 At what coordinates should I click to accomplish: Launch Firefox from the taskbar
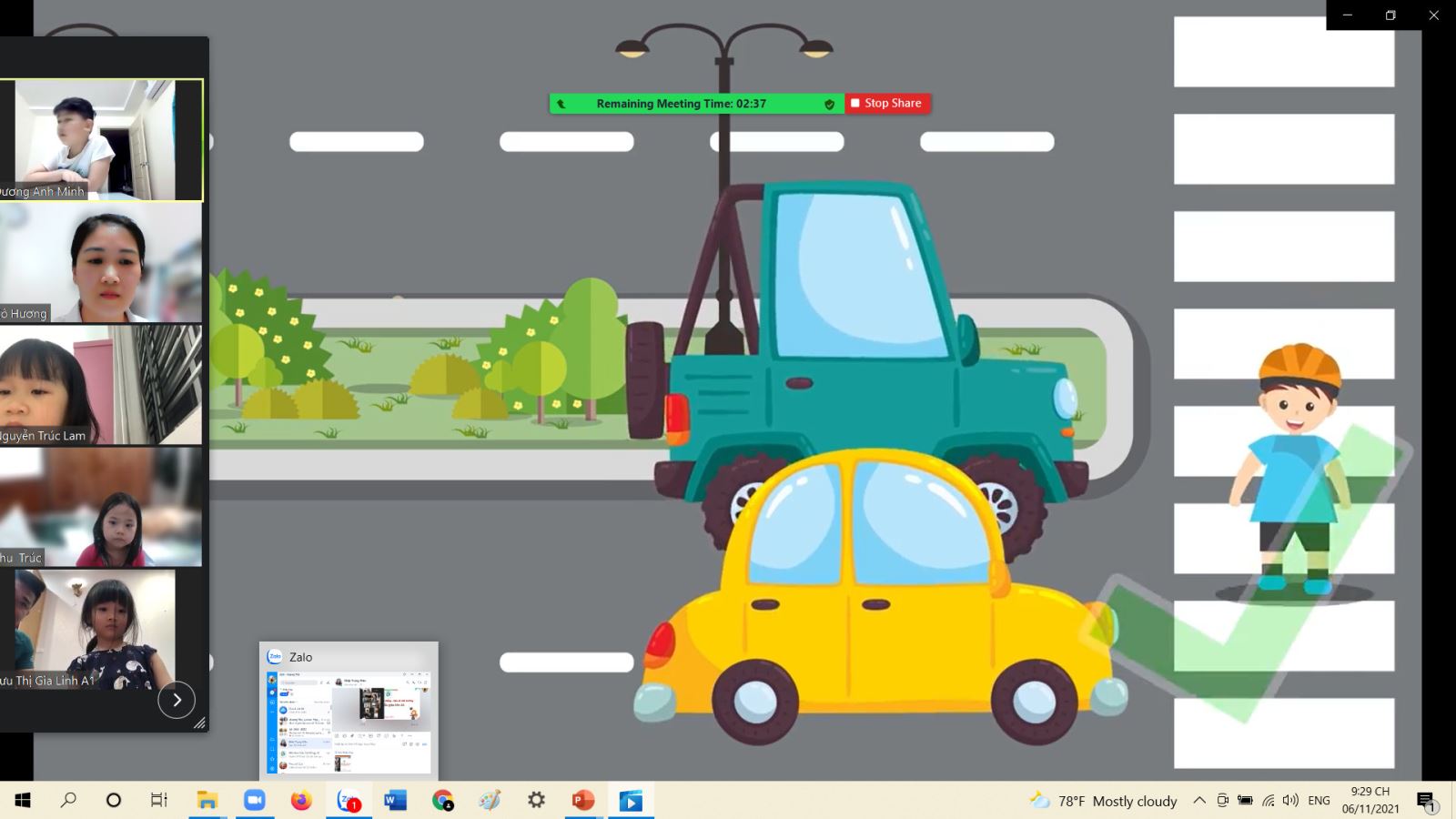[301, 801]
